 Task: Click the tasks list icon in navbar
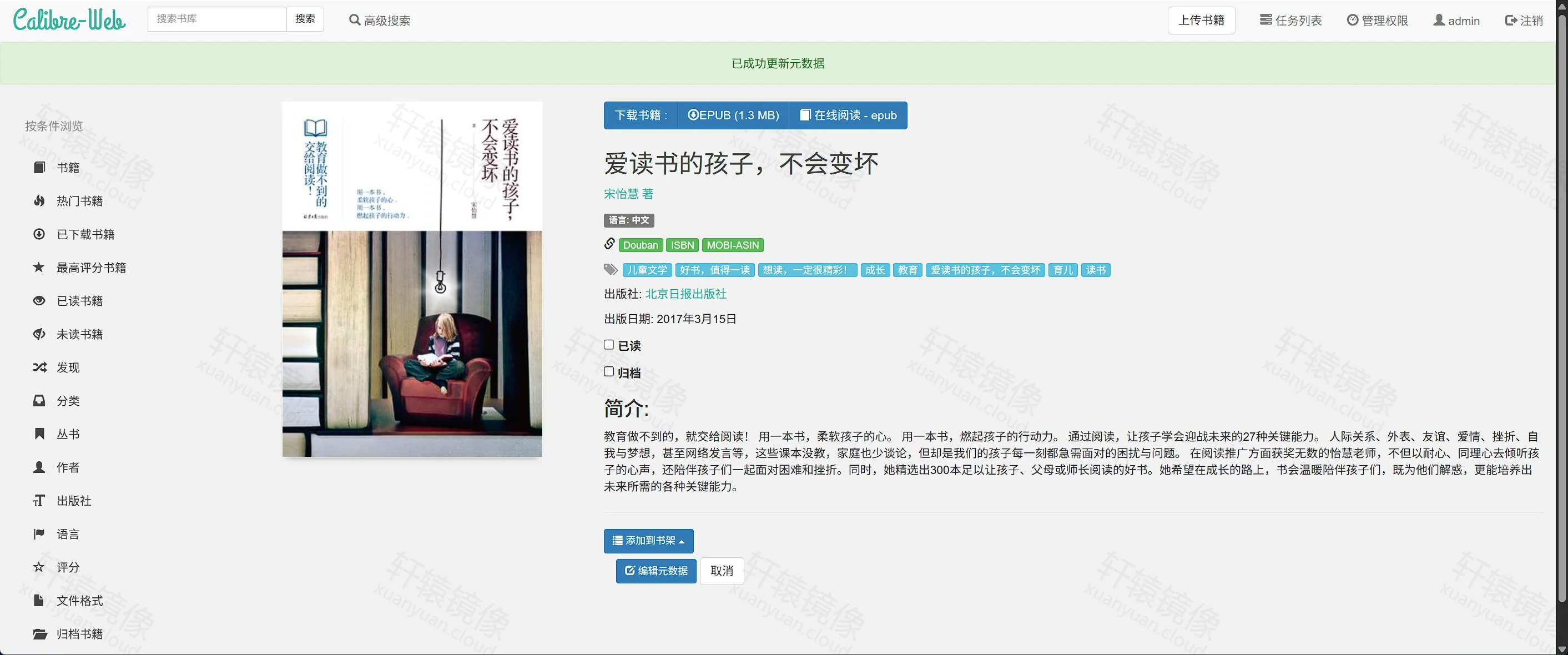1266,20
